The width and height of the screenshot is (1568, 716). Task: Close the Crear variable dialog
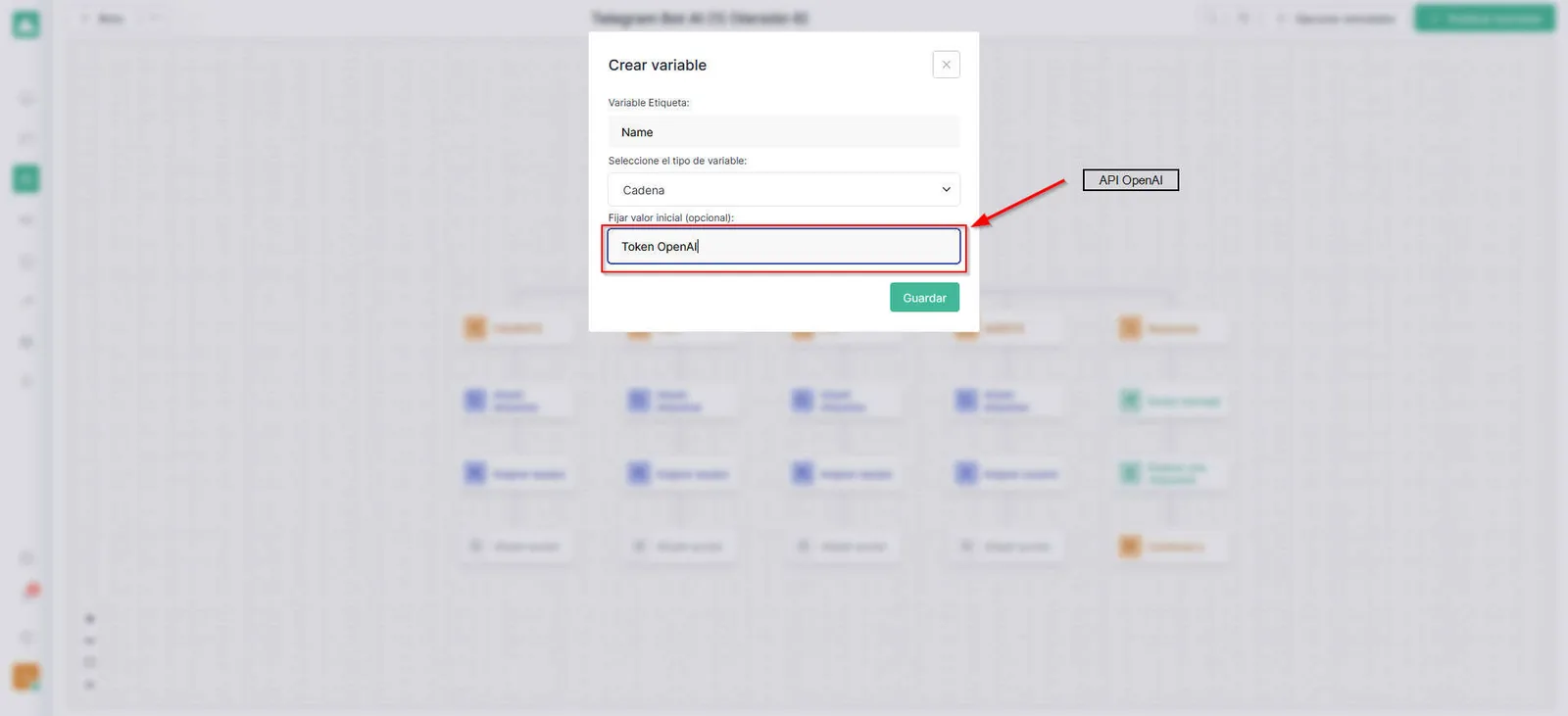coord(946,65)
